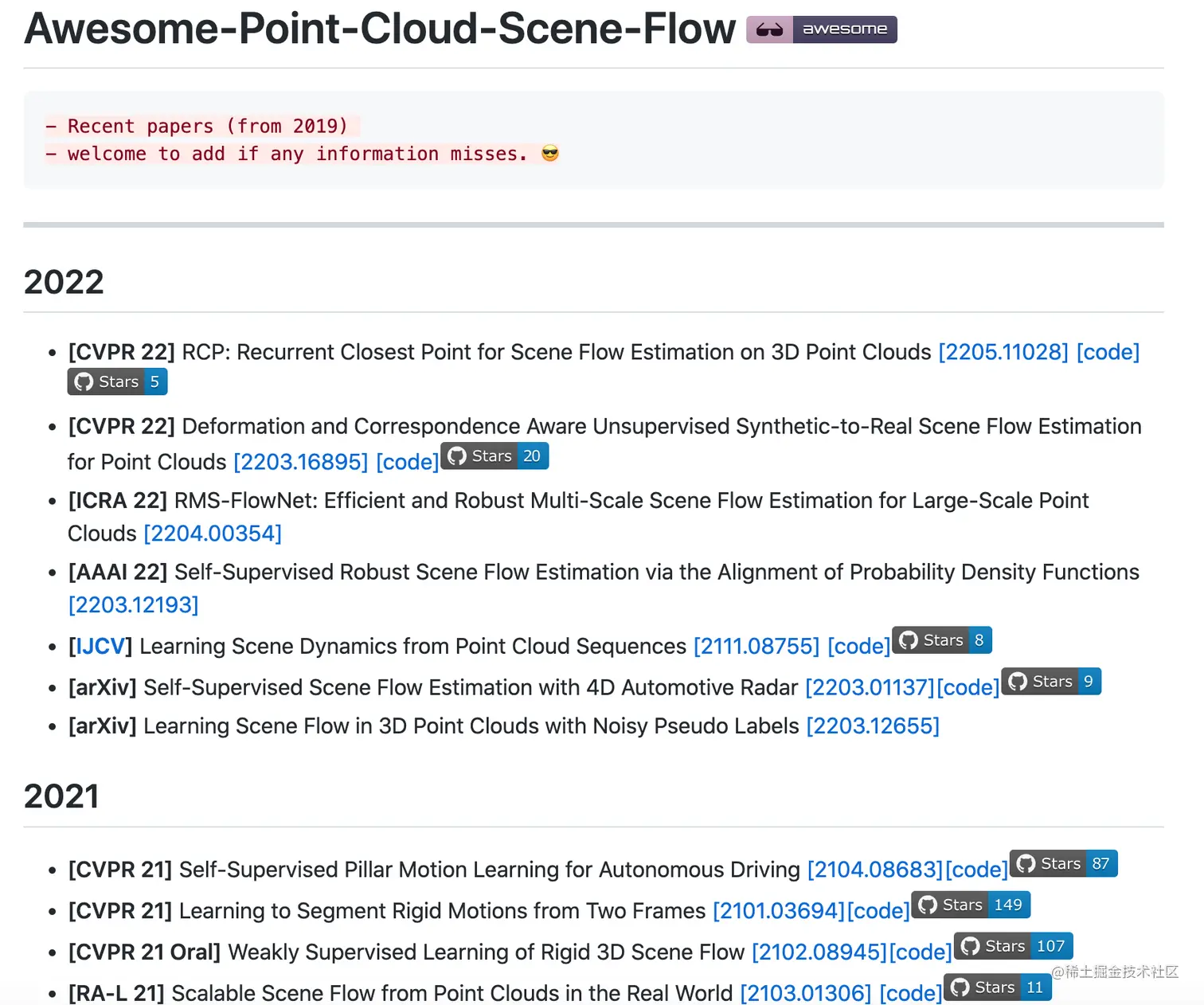The image size is (1204, 1005).
Task: Click the 2022 section heading
Action: (x=64, y=282)
